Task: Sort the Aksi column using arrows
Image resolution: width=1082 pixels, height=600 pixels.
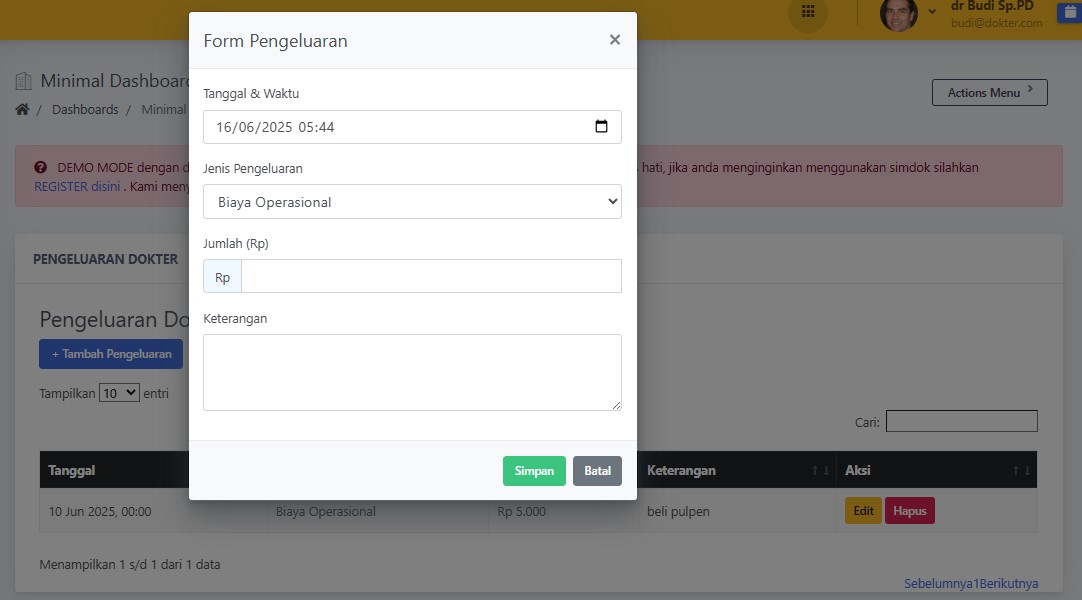Action: [x=1020, y=470]
